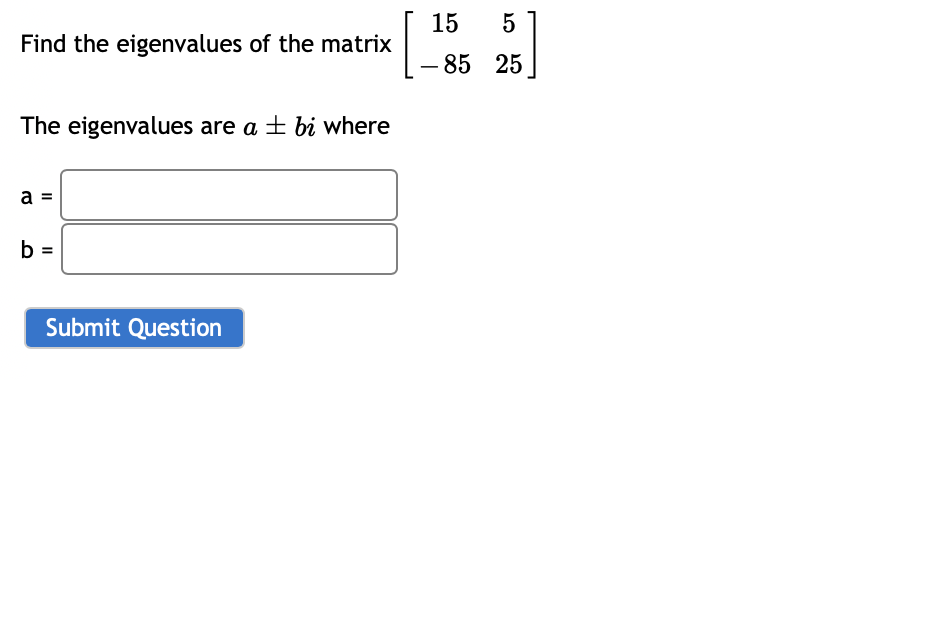Click the blue Submit Question button
This screenshot has width=928, height=634.
134,328
